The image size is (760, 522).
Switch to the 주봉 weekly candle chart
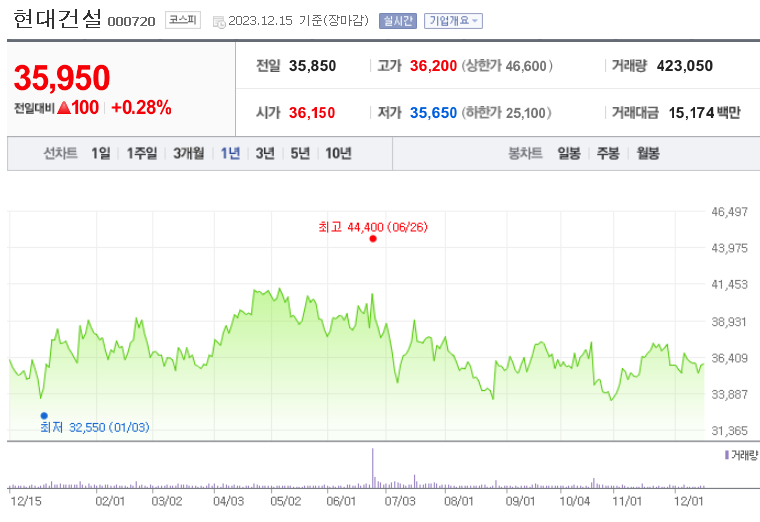click(x=608, y=154)
